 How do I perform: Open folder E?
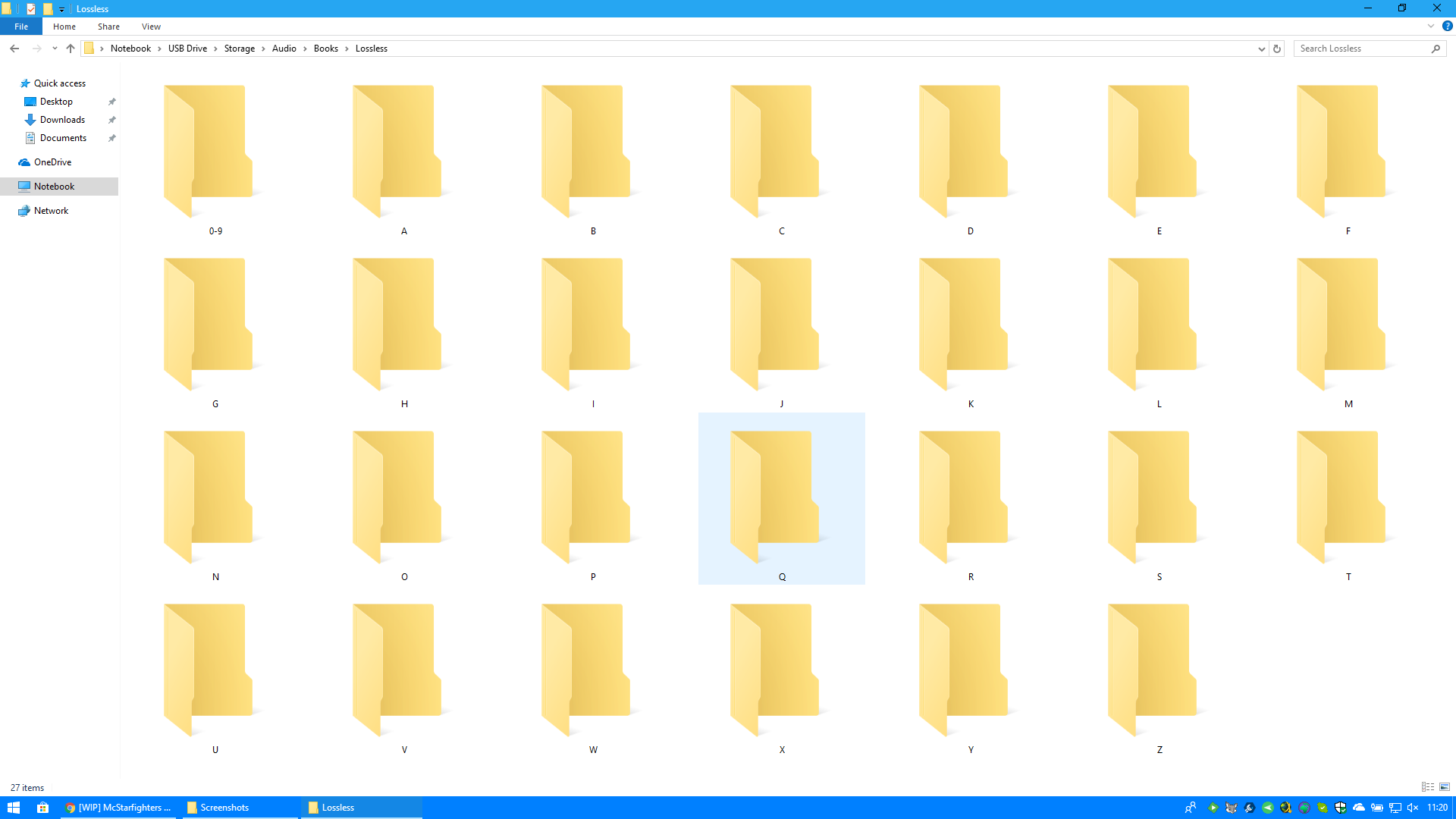(x=1159, y=152)
